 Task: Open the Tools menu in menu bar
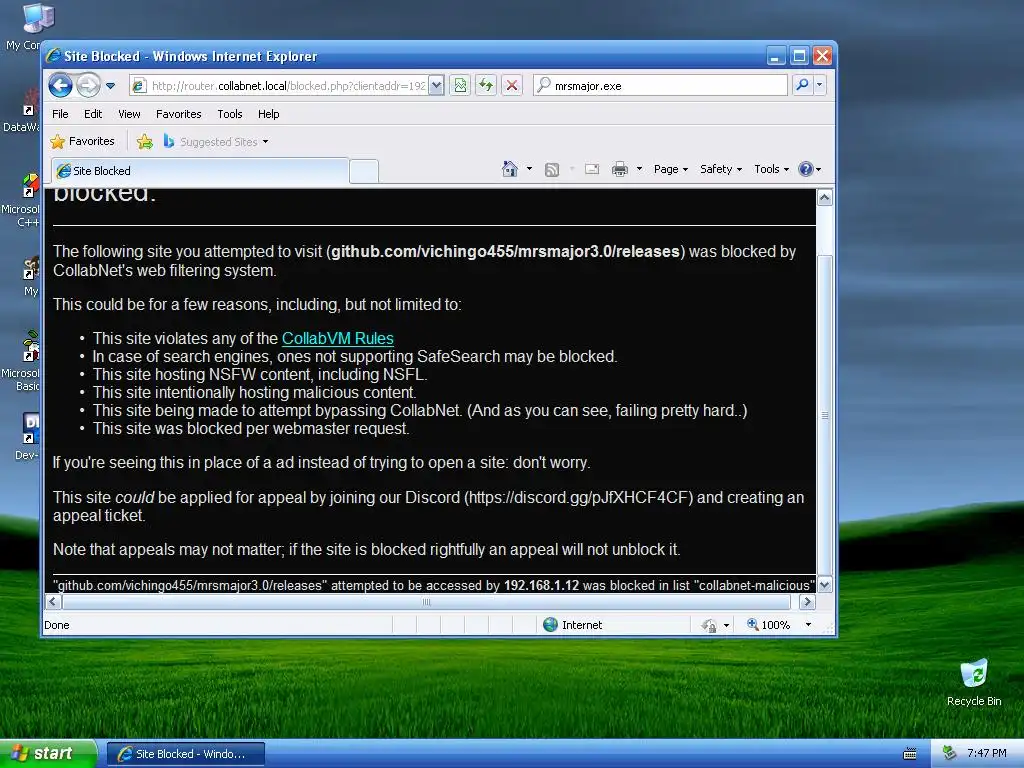[x=230, y=114]
